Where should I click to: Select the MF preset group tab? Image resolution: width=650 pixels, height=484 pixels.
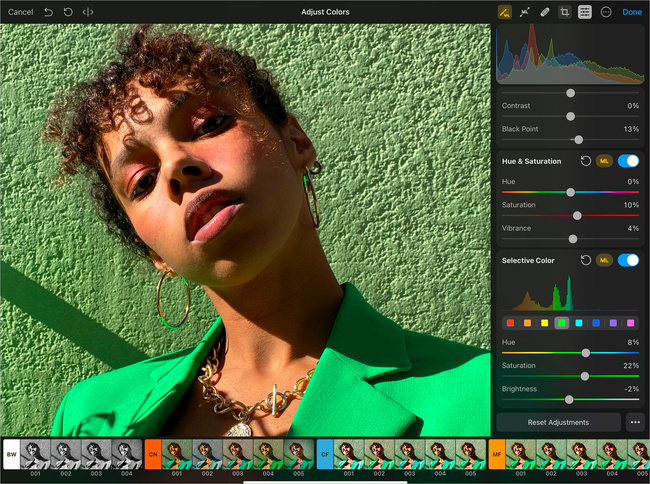pos(497,454)
